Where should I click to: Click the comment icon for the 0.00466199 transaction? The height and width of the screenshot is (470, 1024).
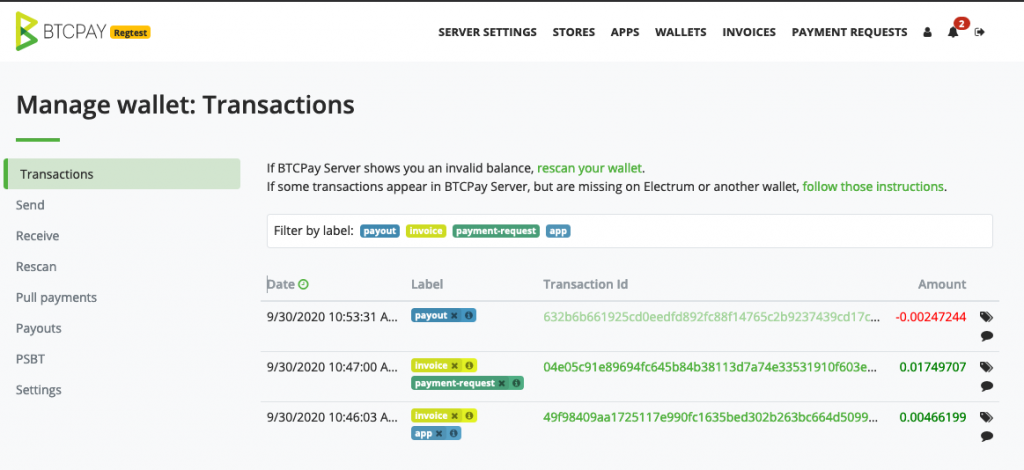[986, 435]
